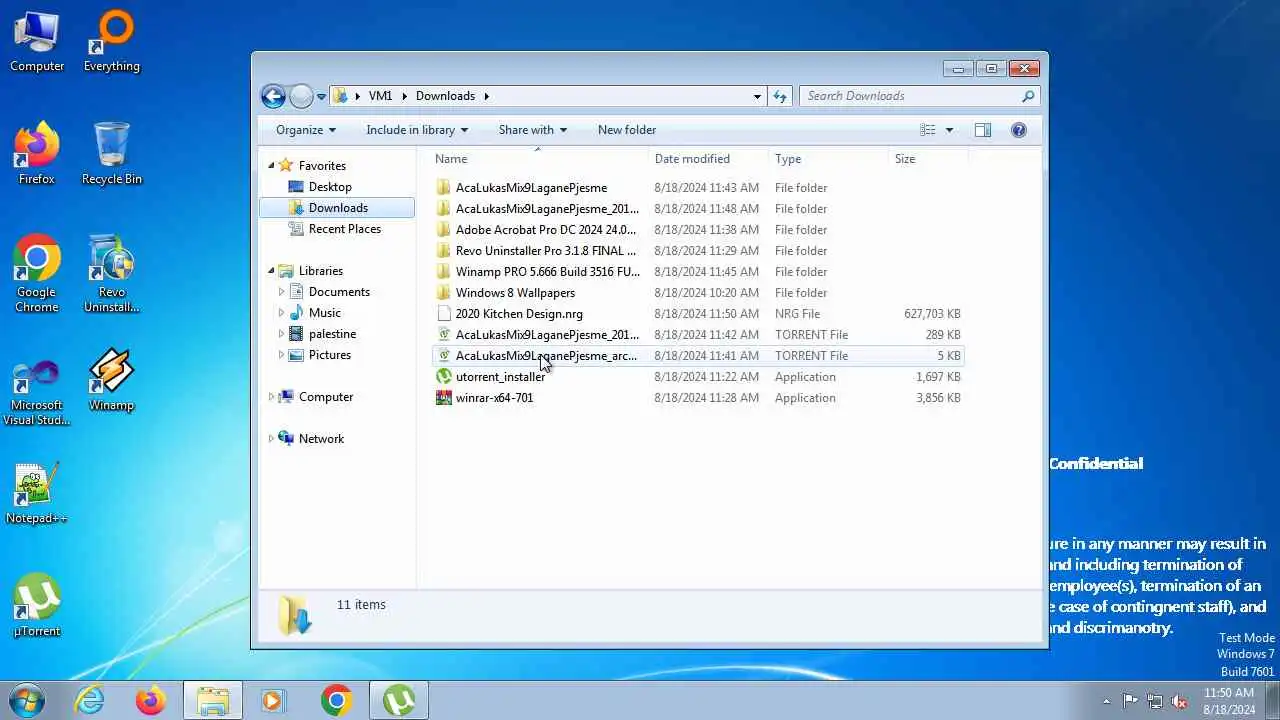Select the Windows 8 Wallpapers folder
This screenshot has height=720, width=1280.
698,293
